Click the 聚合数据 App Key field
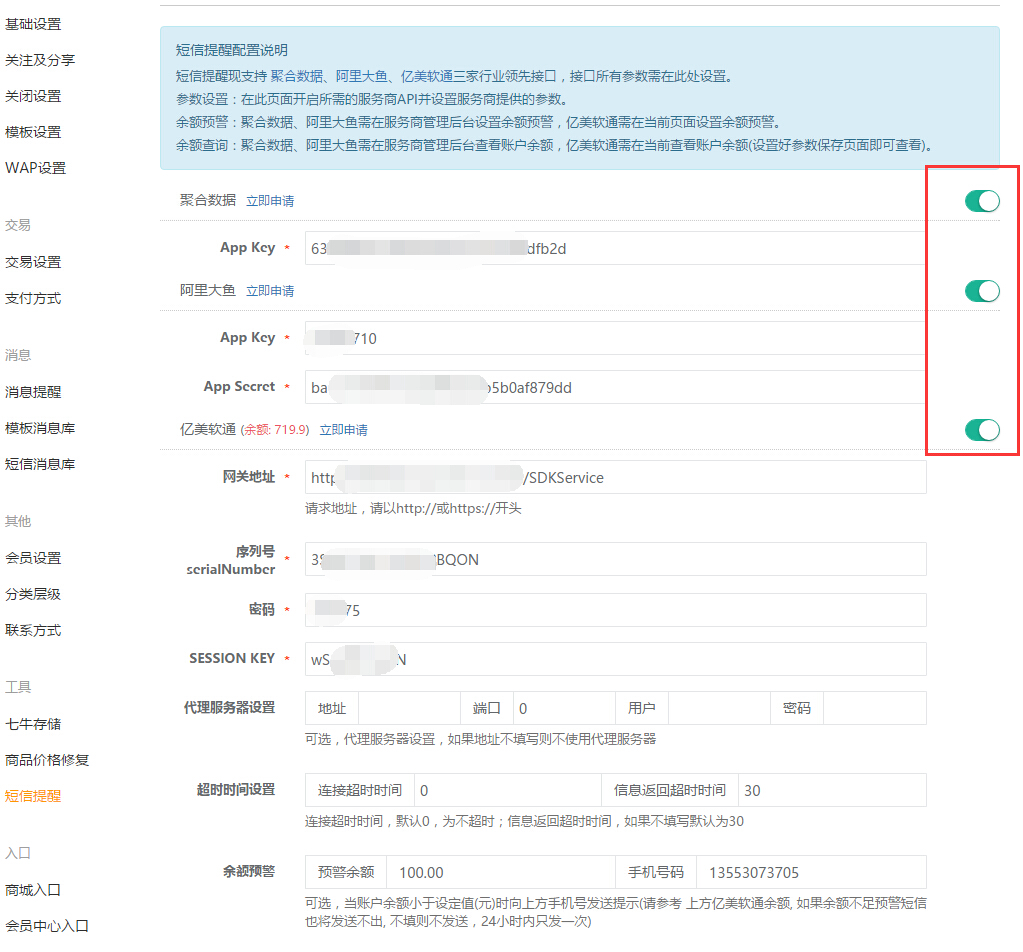 coord(615,249)
